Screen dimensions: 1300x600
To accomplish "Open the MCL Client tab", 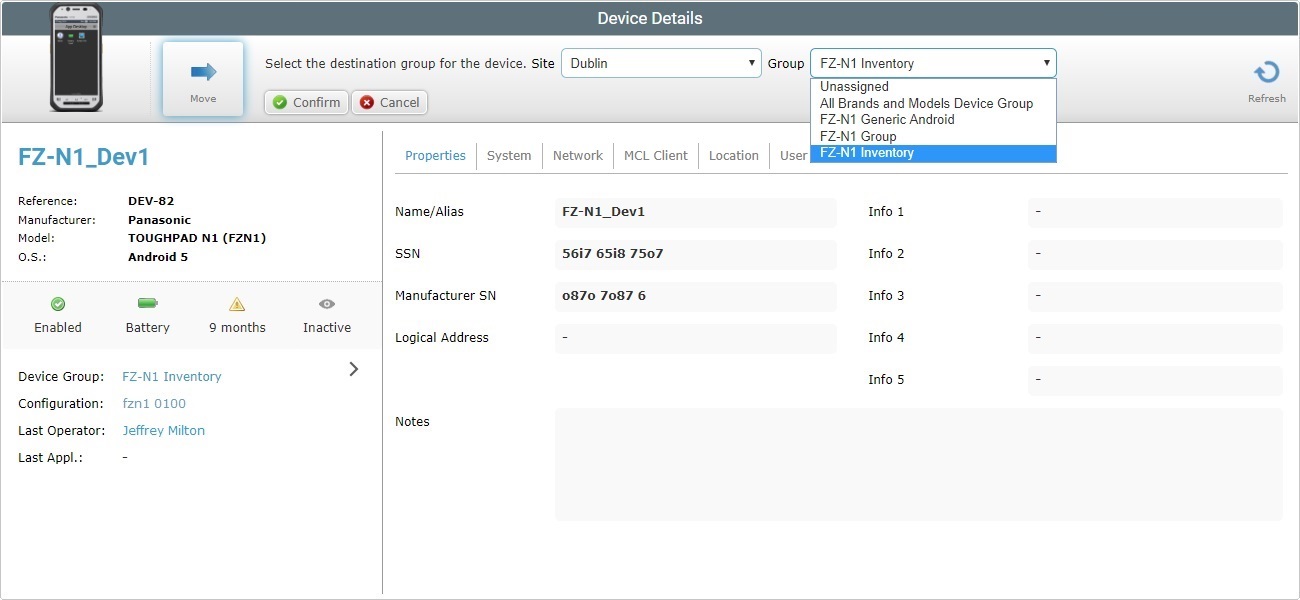I will click(x=655, y=156).
